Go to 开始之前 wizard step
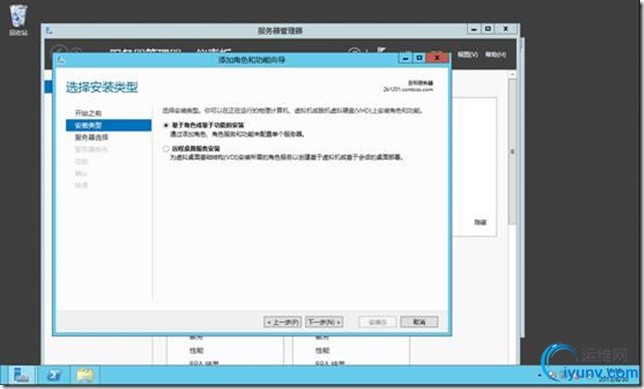This screenshot has height=389, width=644. coord(88,113)
